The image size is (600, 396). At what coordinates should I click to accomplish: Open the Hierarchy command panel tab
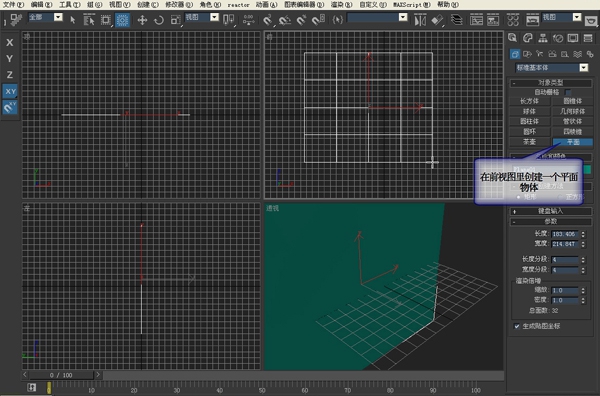tap(543, 38)
